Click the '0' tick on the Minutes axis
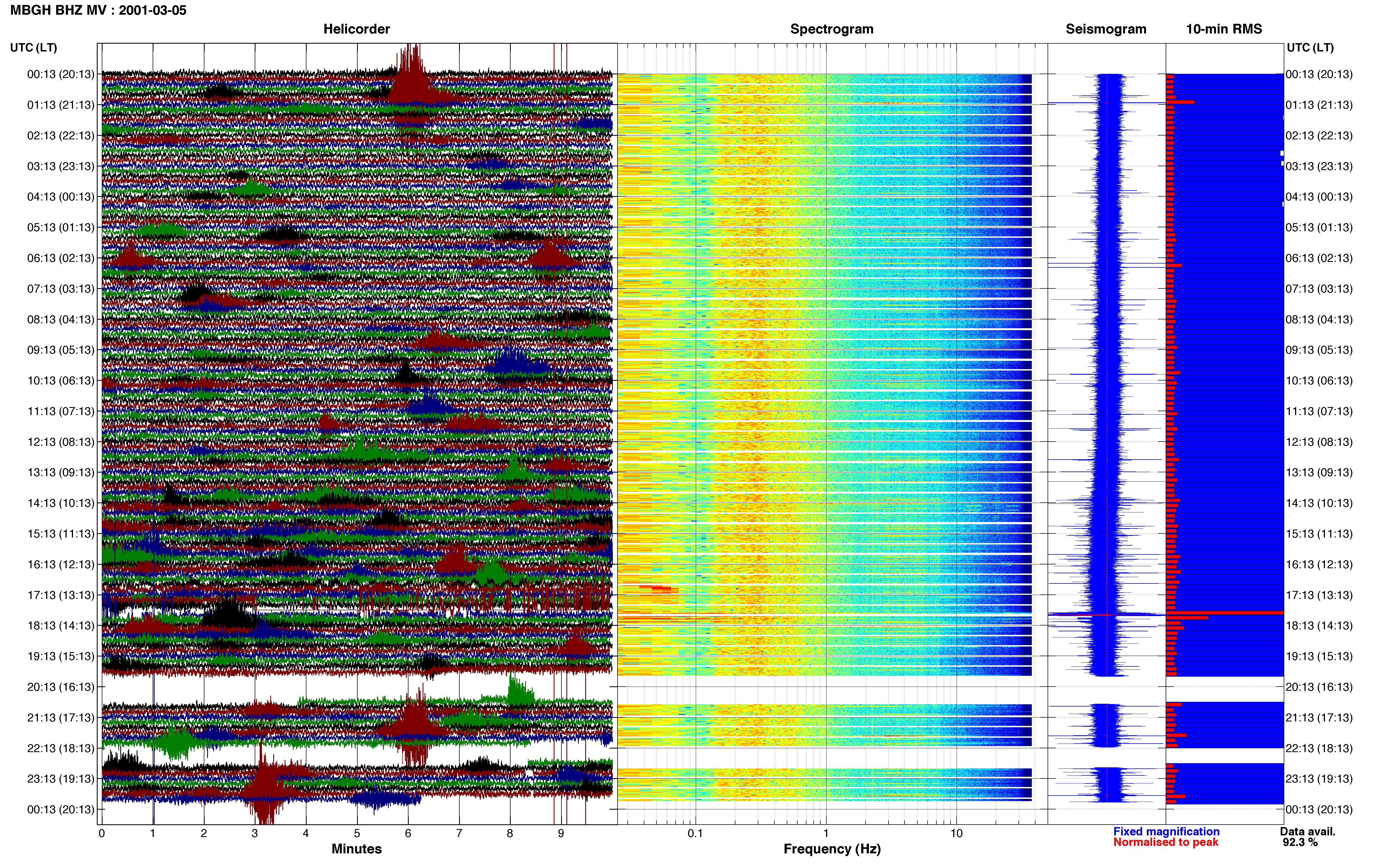1388x868 pixels. tap(101, 833)
